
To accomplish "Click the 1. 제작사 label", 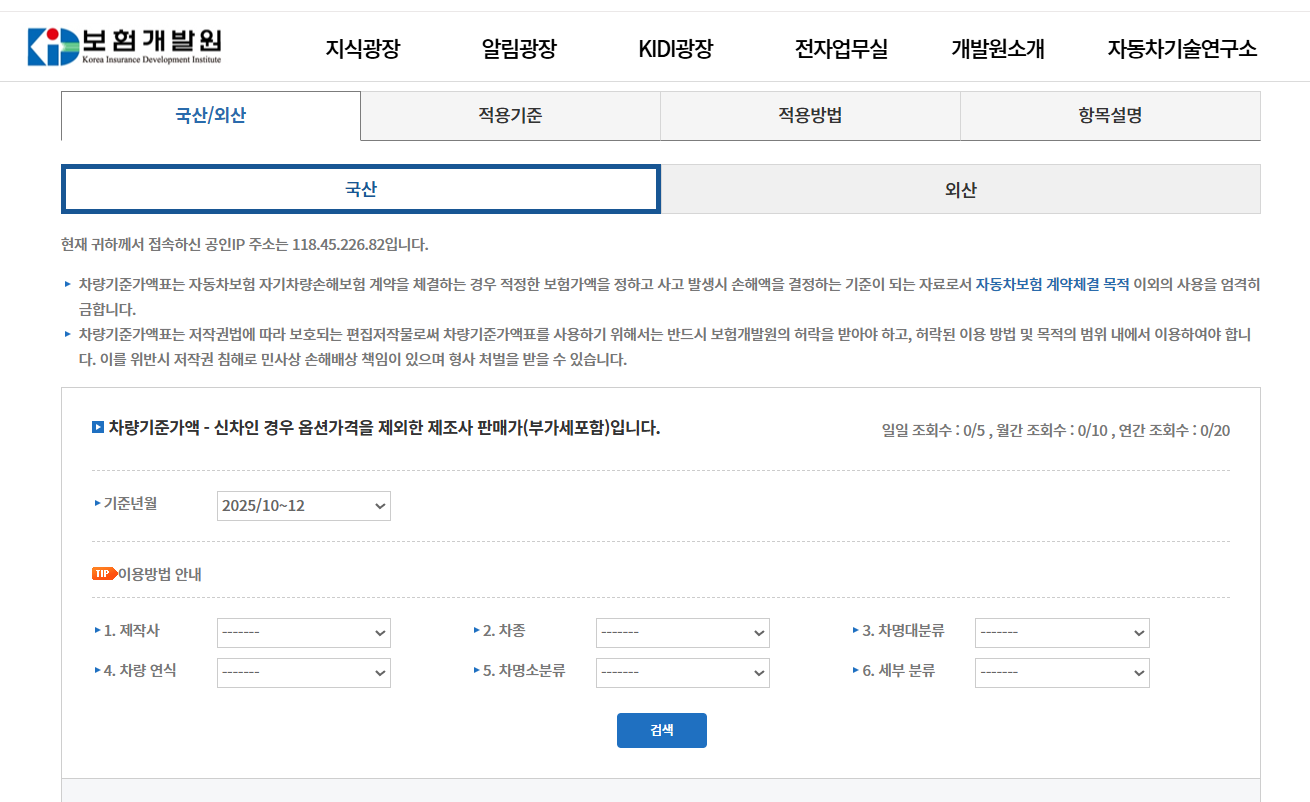I will (131, 630).
